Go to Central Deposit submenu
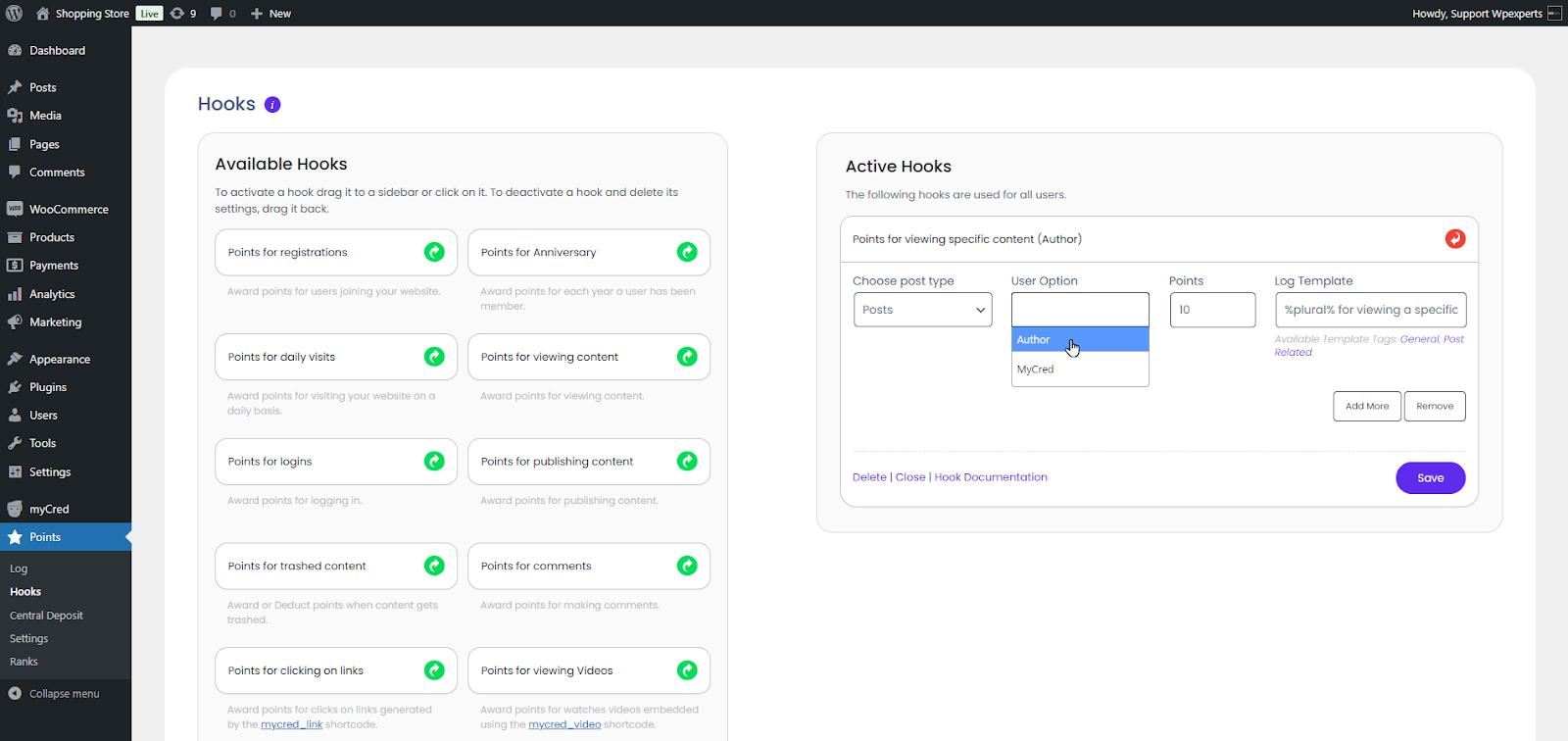Screen dimensions: 1568x741 coord(46,616)
